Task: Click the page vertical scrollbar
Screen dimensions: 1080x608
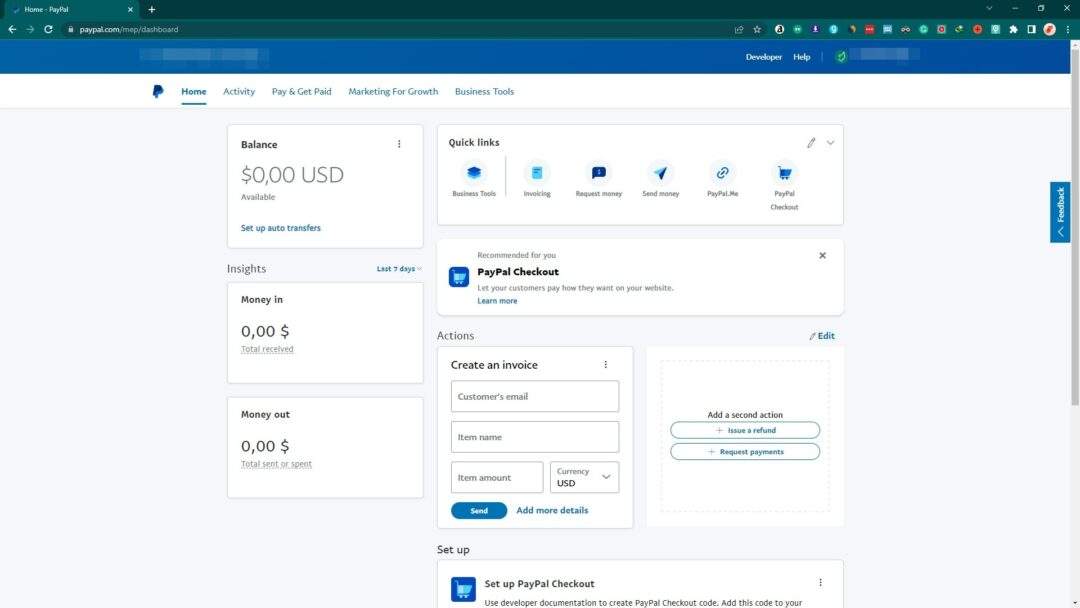Action: (x=1074, y=227)
